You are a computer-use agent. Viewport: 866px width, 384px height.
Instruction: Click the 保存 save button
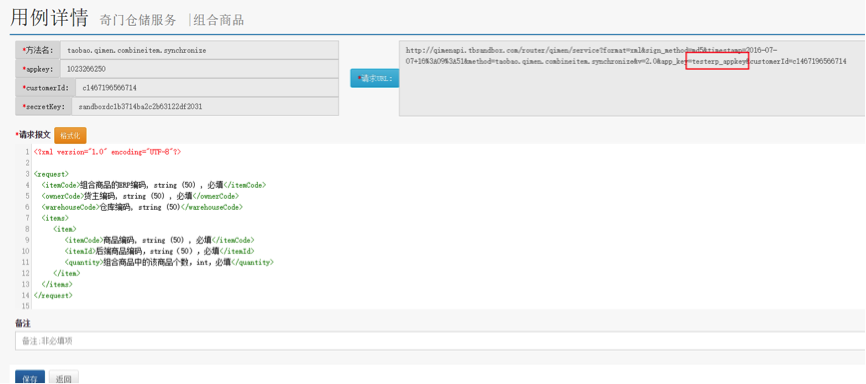30,377
